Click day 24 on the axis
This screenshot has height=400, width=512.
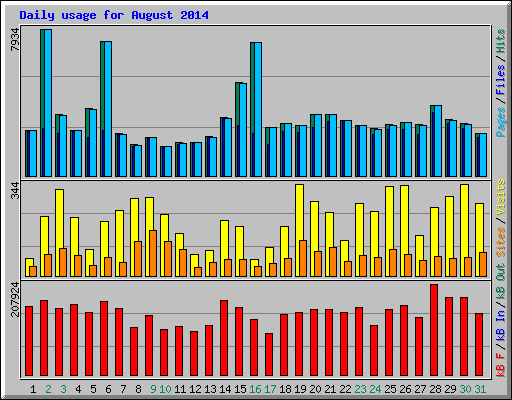[375, 389]
